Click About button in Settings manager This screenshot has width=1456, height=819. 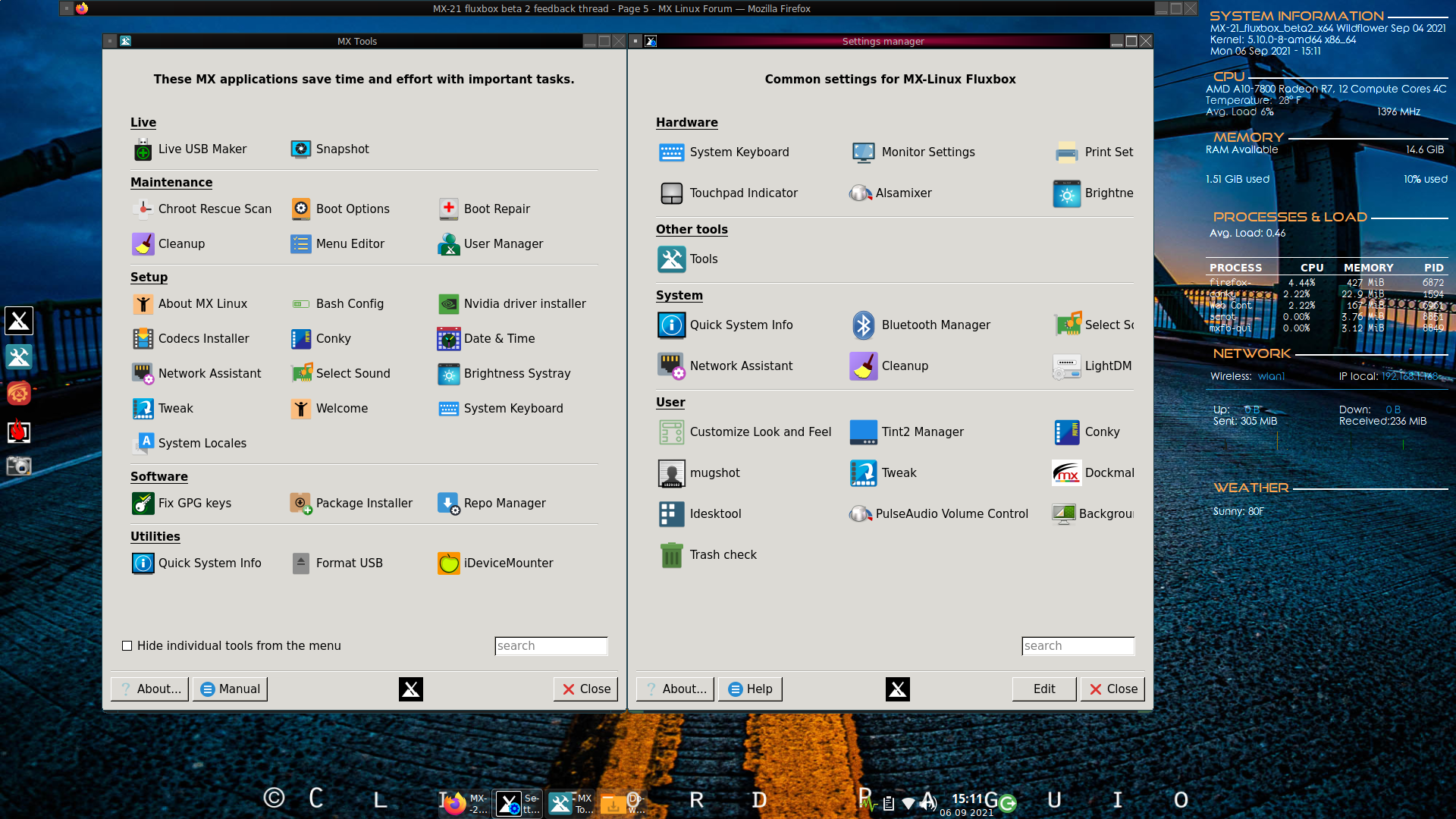tap(676, 689)
